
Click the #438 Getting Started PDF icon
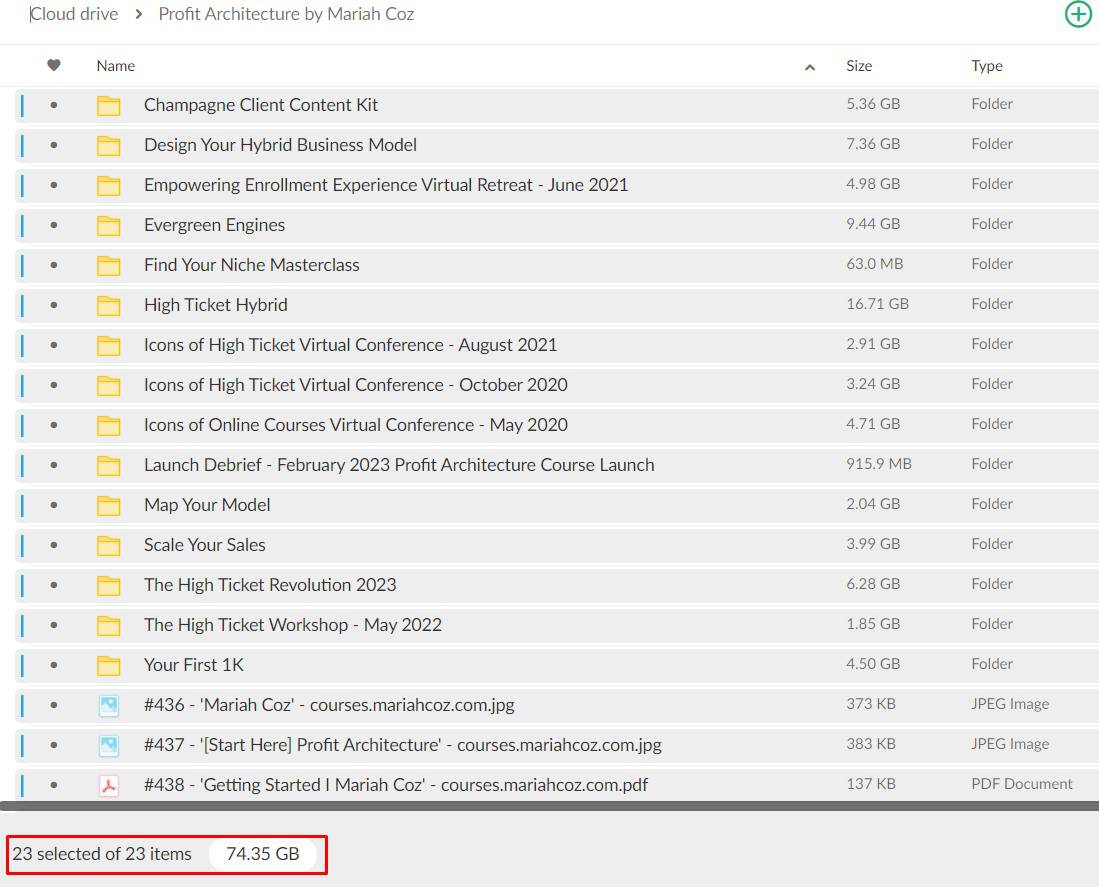click(108, 786)
